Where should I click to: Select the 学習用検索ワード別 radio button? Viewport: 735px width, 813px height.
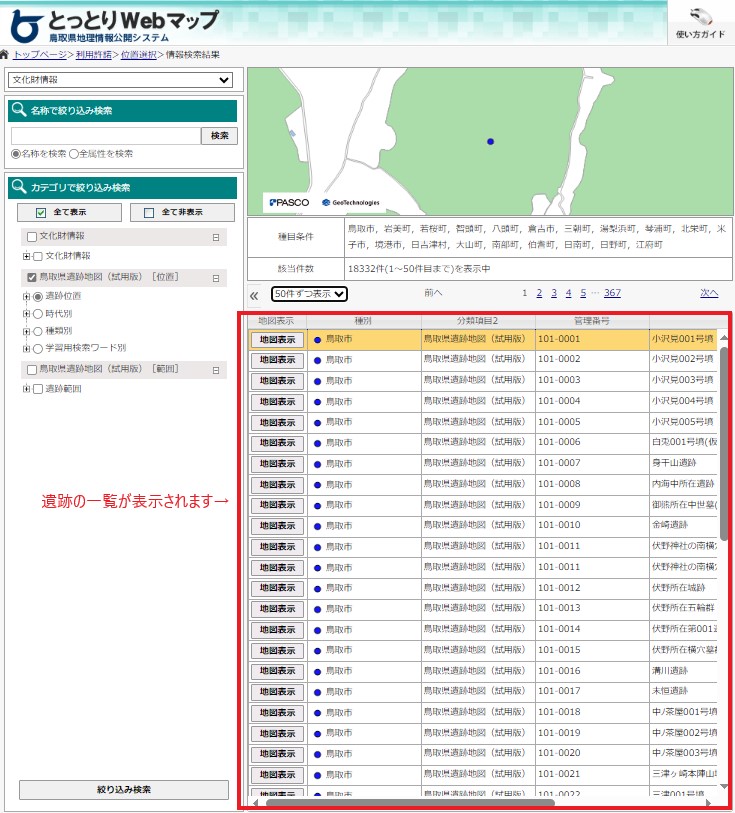[x=37, y=348]
